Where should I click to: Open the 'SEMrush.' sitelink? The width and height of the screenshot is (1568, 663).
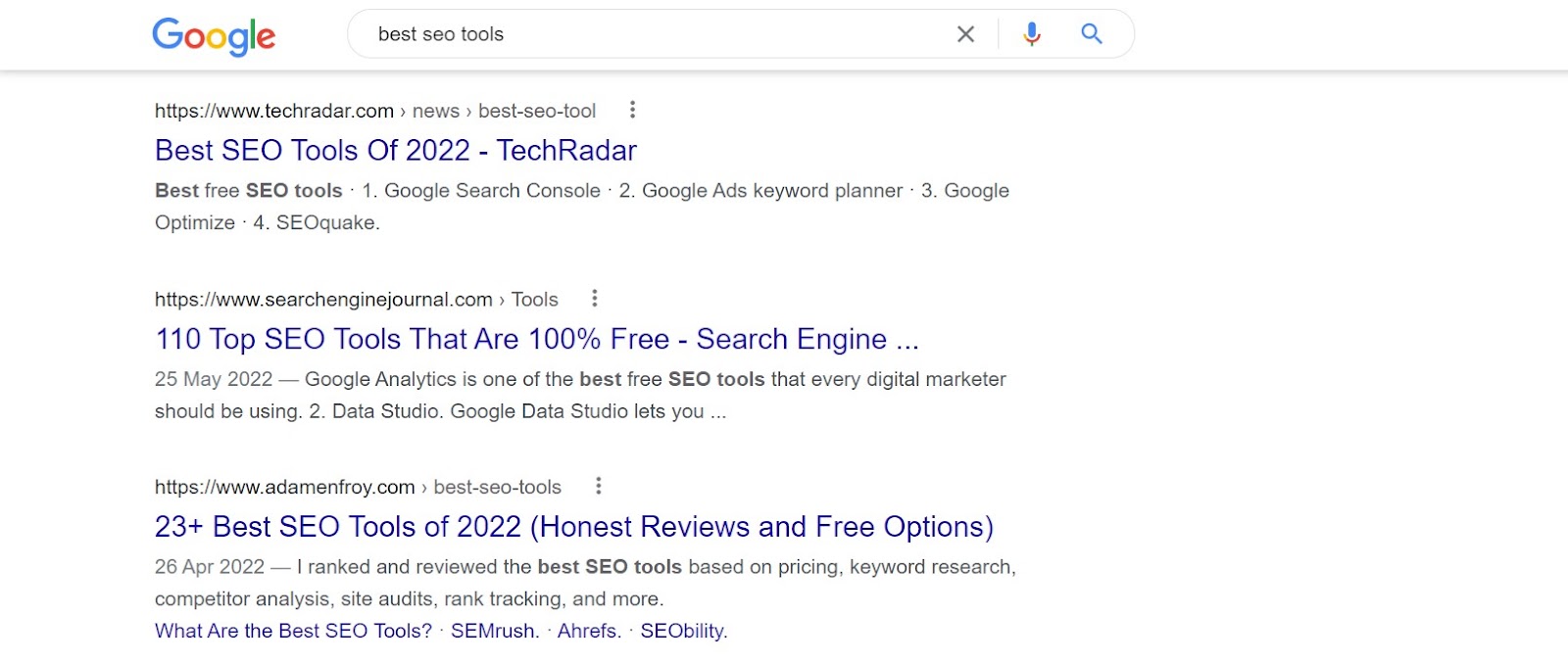pyautogui.click(x=495, y=631)
